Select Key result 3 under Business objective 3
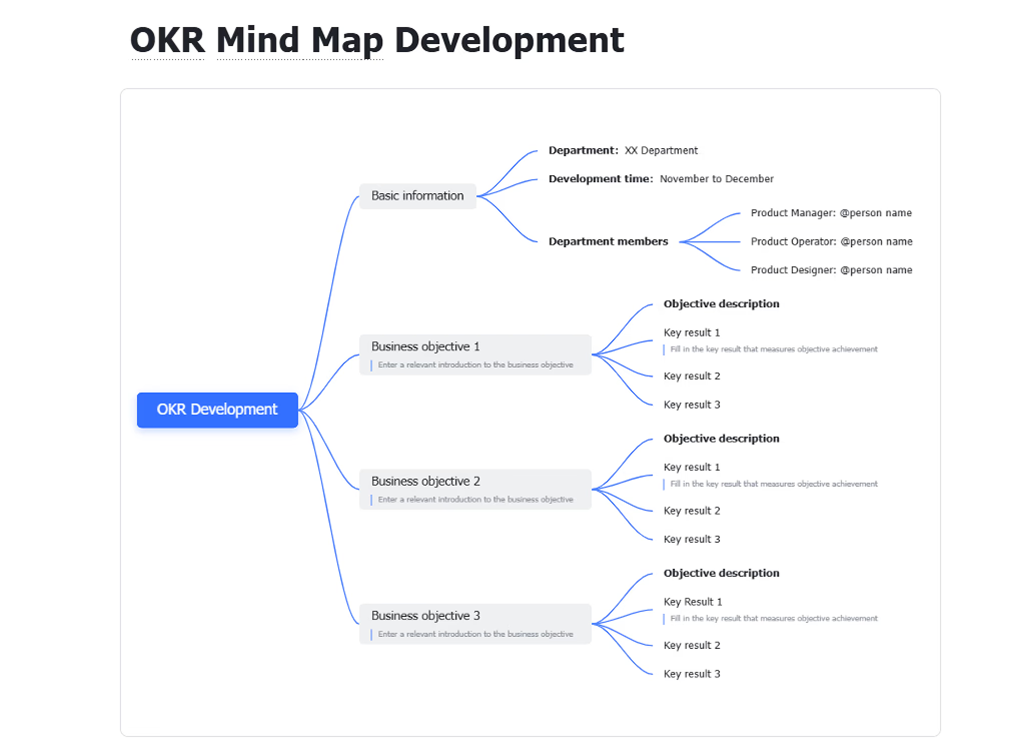This screenshot has width=1010, height=752. coord(692,674)
